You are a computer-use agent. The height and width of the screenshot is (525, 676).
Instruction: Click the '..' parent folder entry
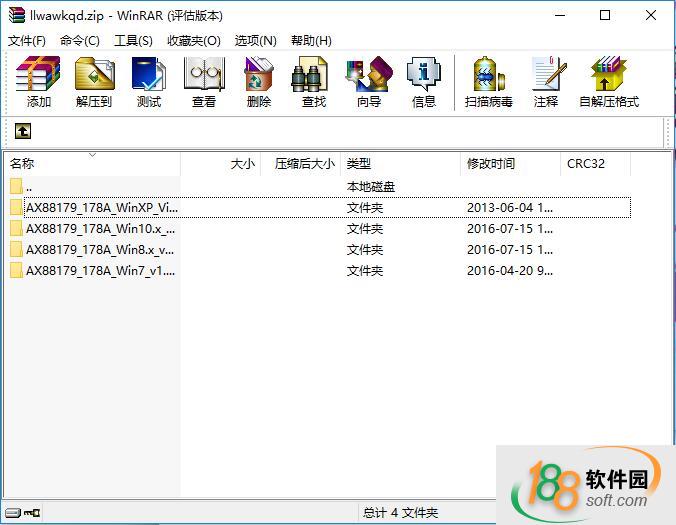tap(29, 187)
